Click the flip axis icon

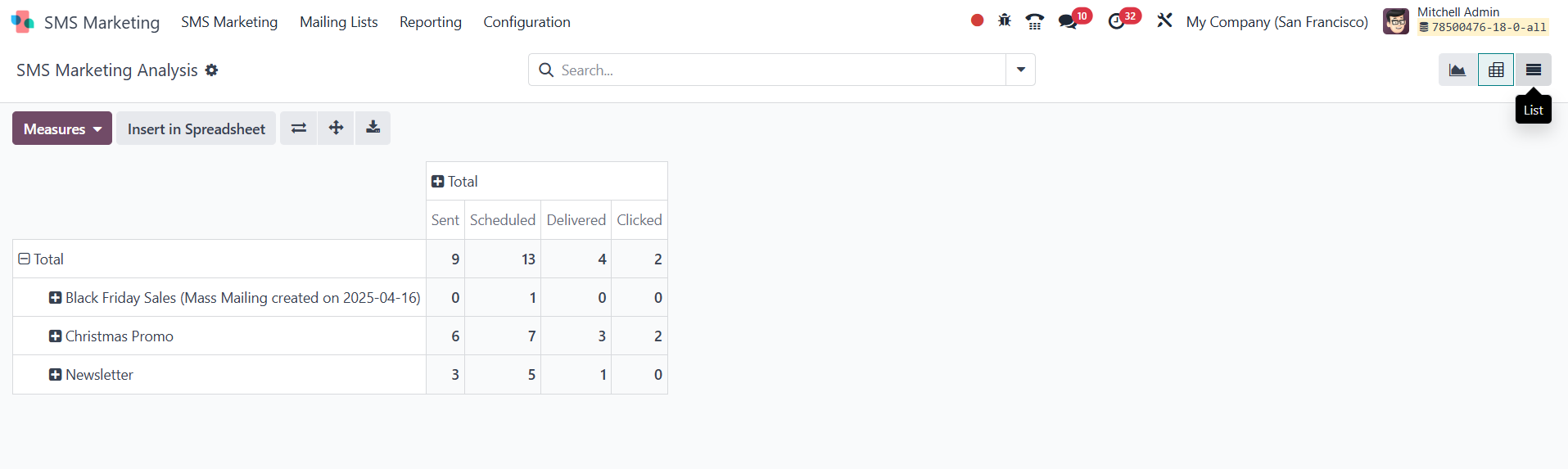[299, 128]
